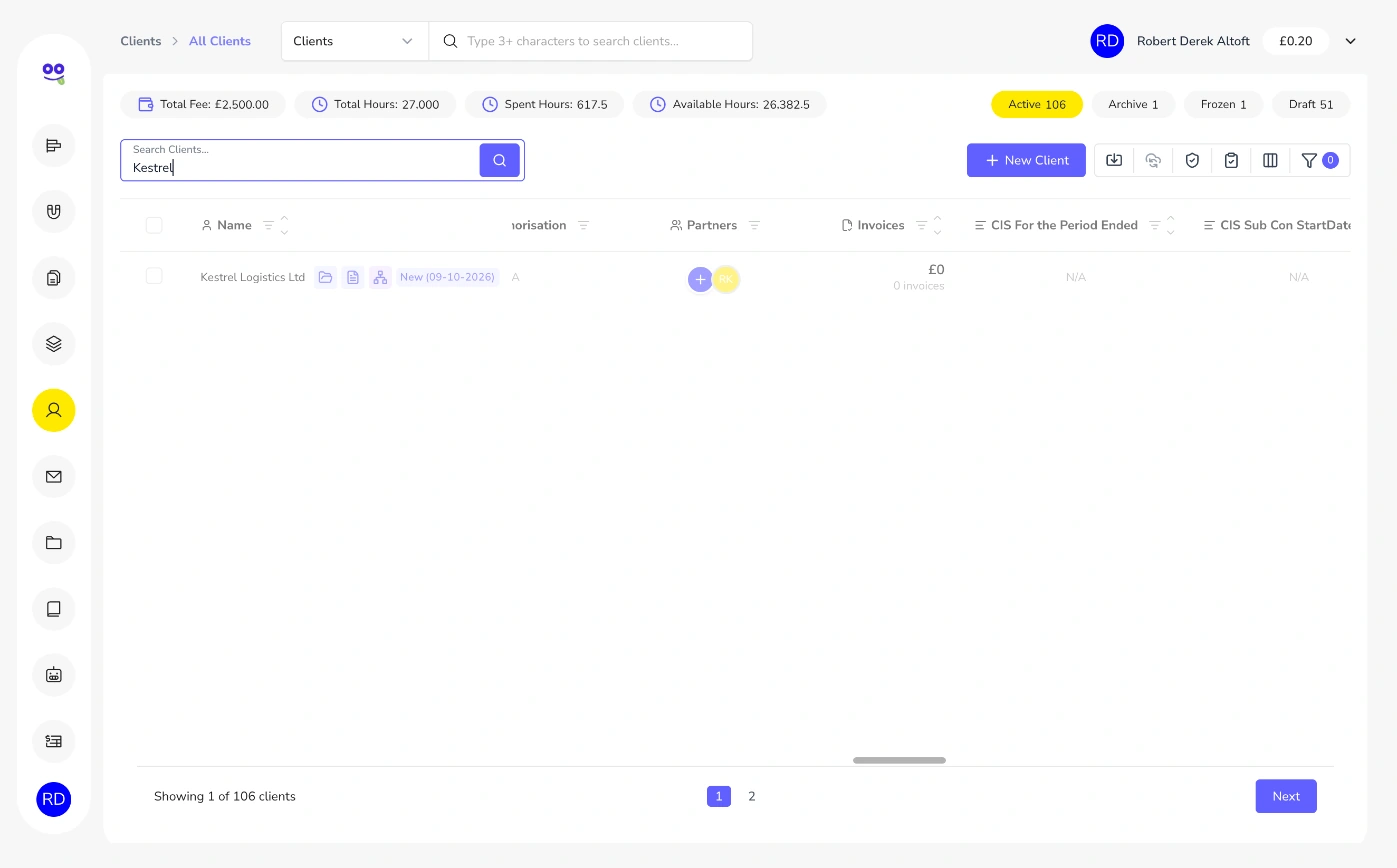1397x868 pixels.
Task: Click the Search Clients input field
Action: click(x=301, y=160)
